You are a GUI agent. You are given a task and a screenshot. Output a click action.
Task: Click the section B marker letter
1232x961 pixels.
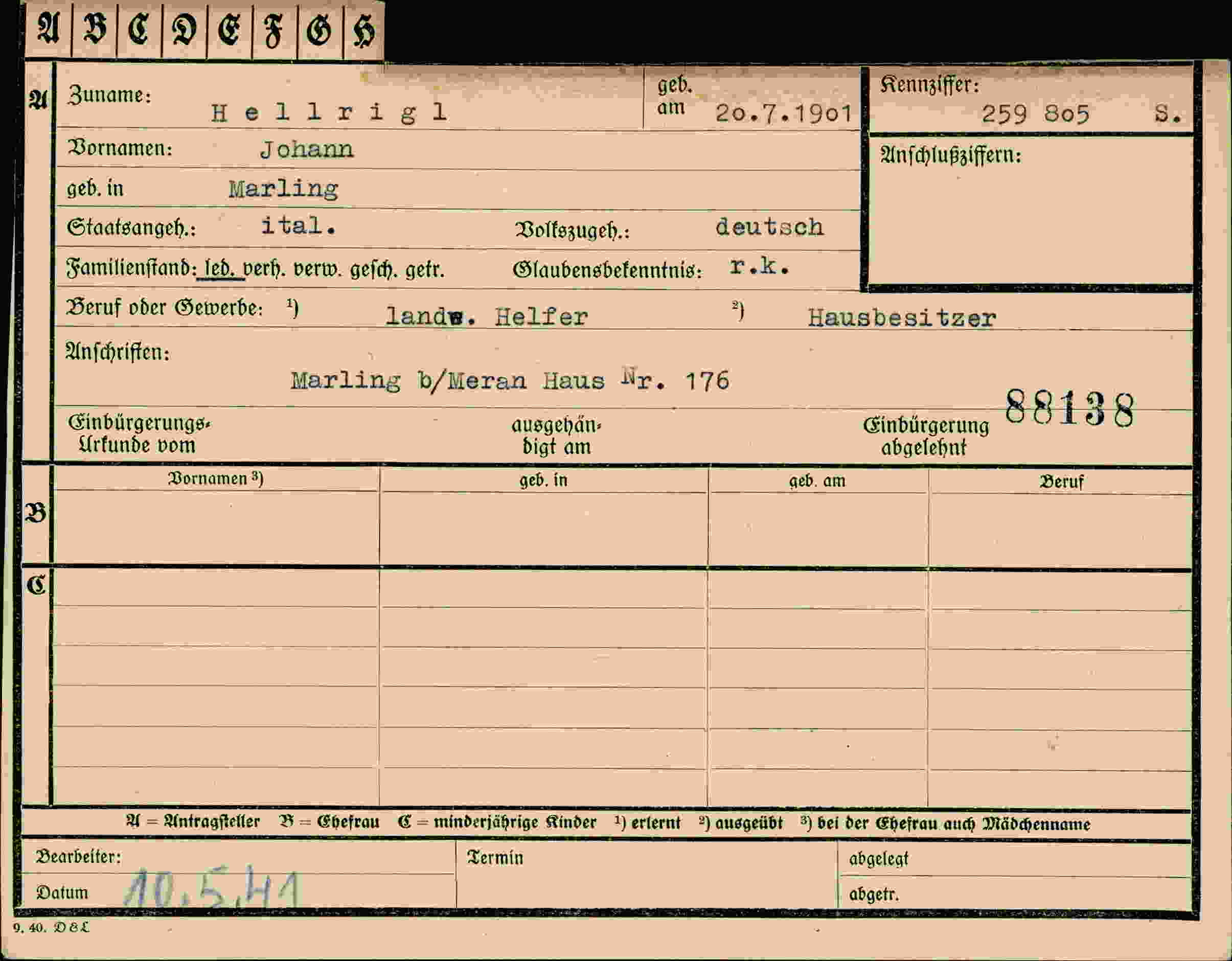(x=36, y=513)
